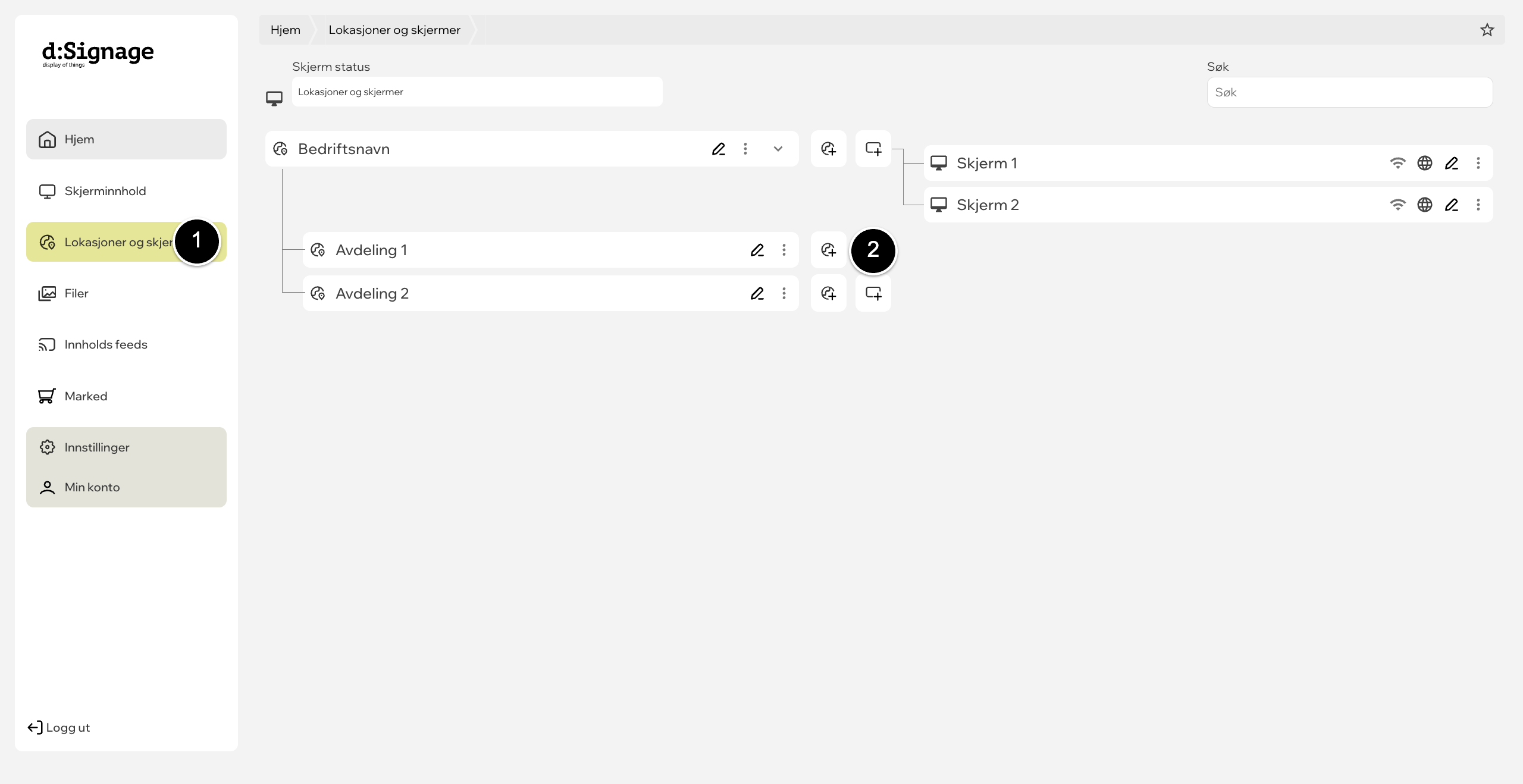This screenshot has height=784, width=1523.
Task: Open Skjerminnhold in the sidebar
Action: coord(126,191)
